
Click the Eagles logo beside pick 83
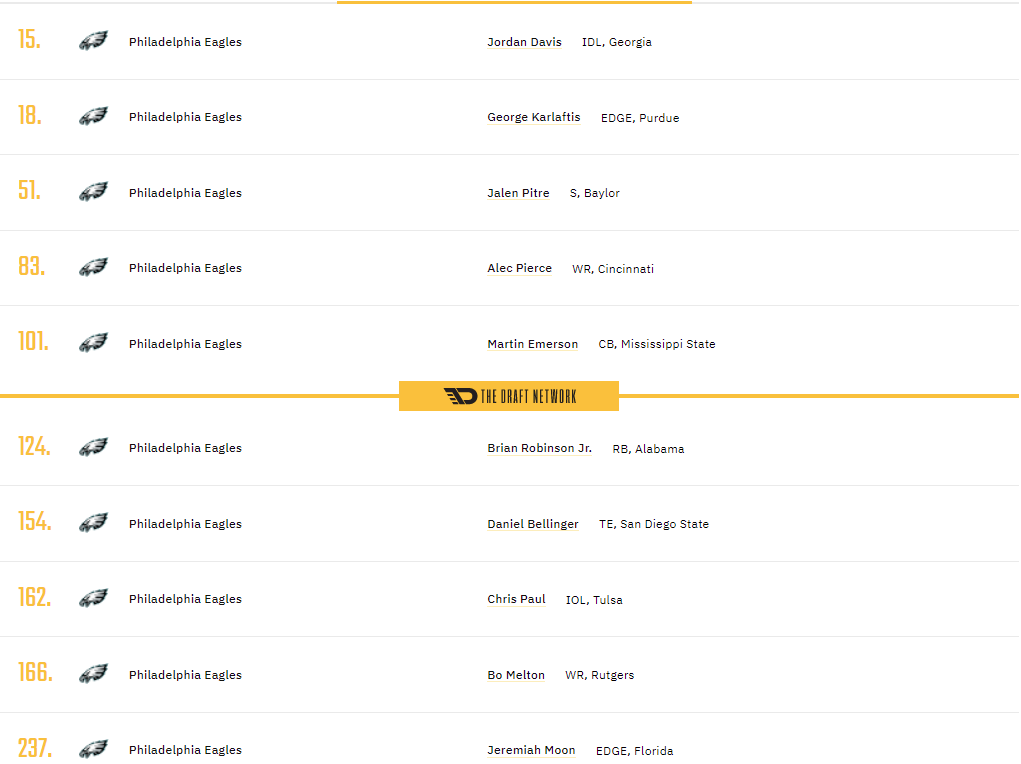[x=93, y=268]
